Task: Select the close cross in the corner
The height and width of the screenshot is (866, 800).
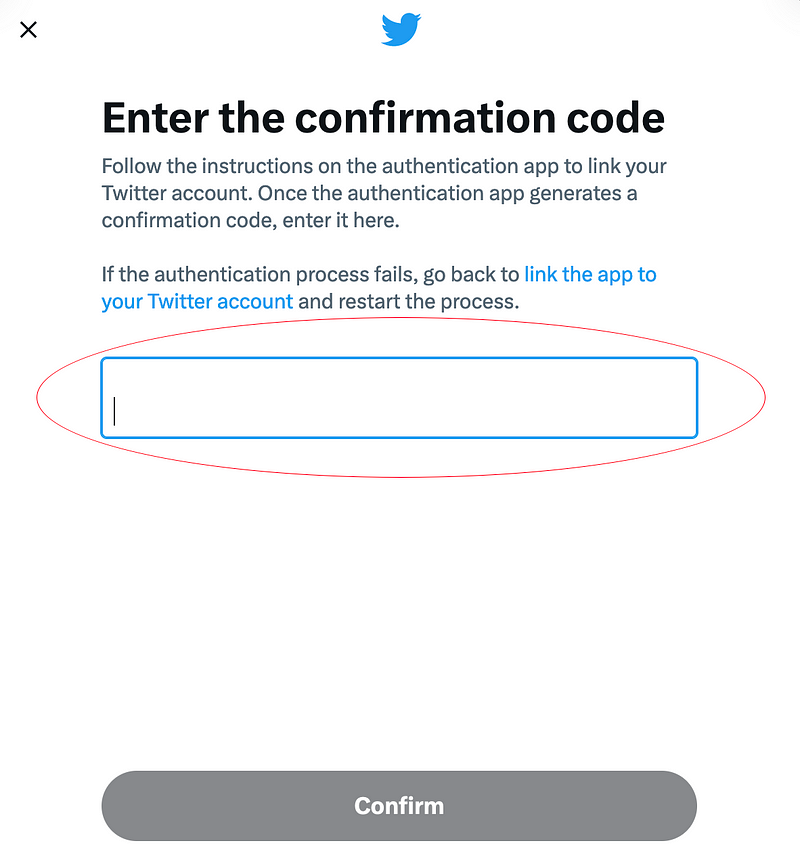Action: point(28,29)
